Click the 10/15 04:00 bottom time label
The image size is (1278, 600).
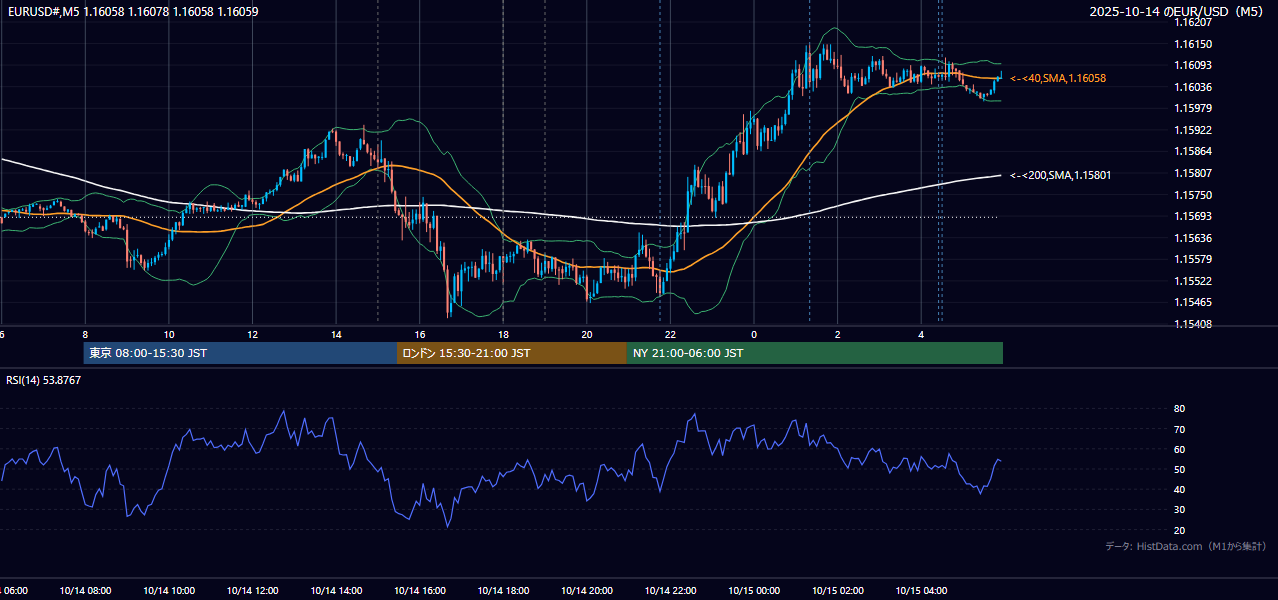coord(921,590)
